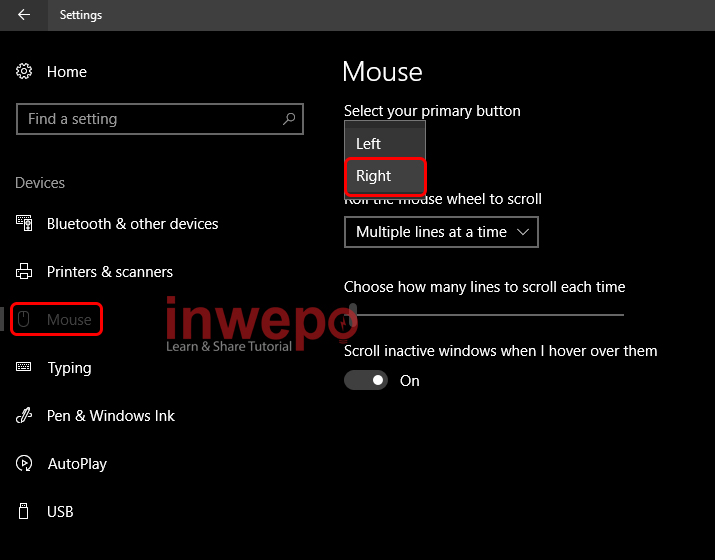Turn off scroll inactive windows toggle
Screen dimensions: 715x560
coord(366,381)
